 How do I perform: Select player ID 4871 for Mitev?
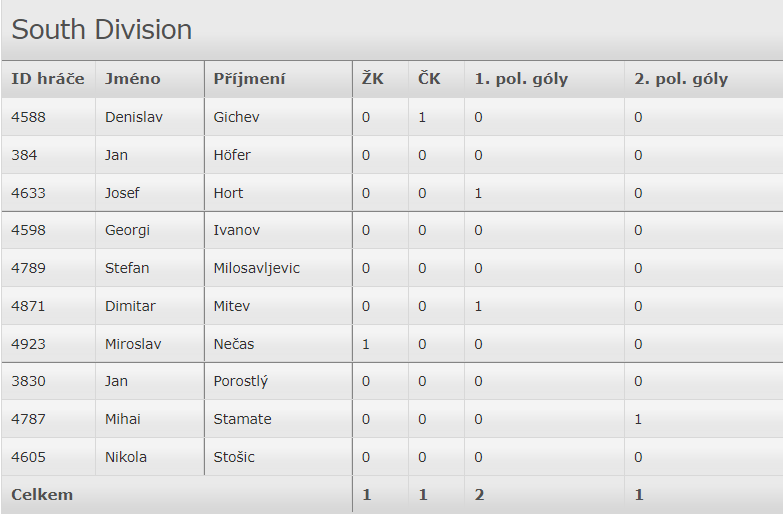pos(29,306)
